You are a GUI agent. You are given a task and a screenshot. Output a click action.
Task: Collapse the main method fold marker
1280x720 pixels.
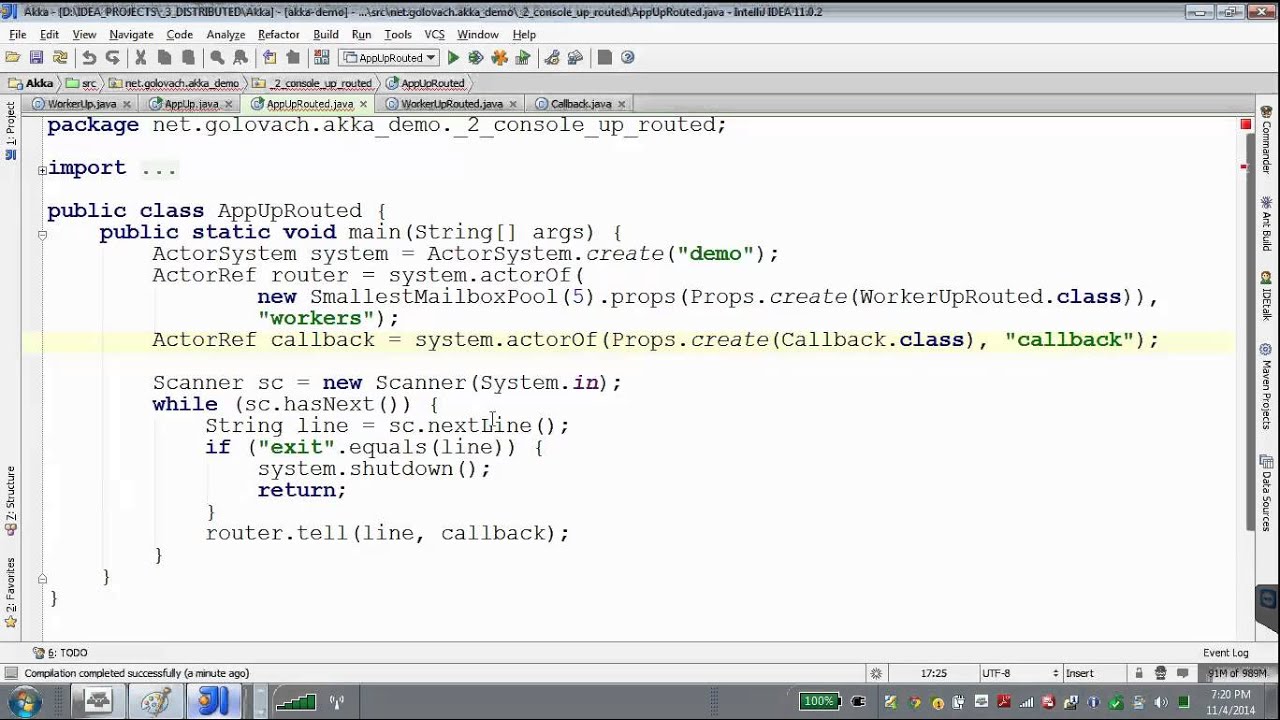[42, 235]
